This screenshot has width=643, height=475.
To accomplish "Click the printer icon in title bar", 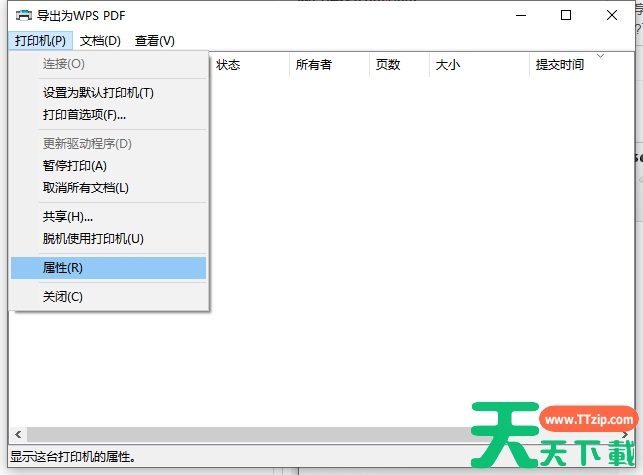I will click(x=24, y=16).
